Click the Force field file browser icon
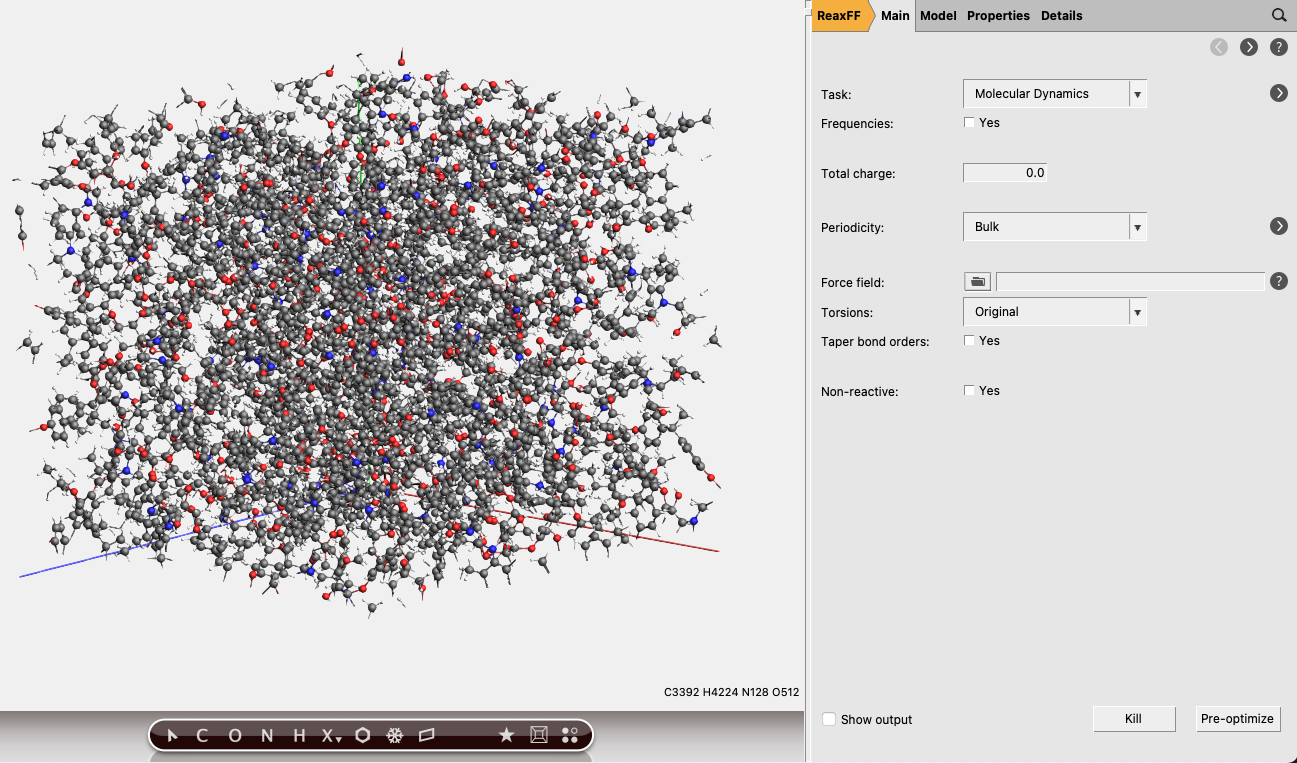 click(x=977, y=281)
